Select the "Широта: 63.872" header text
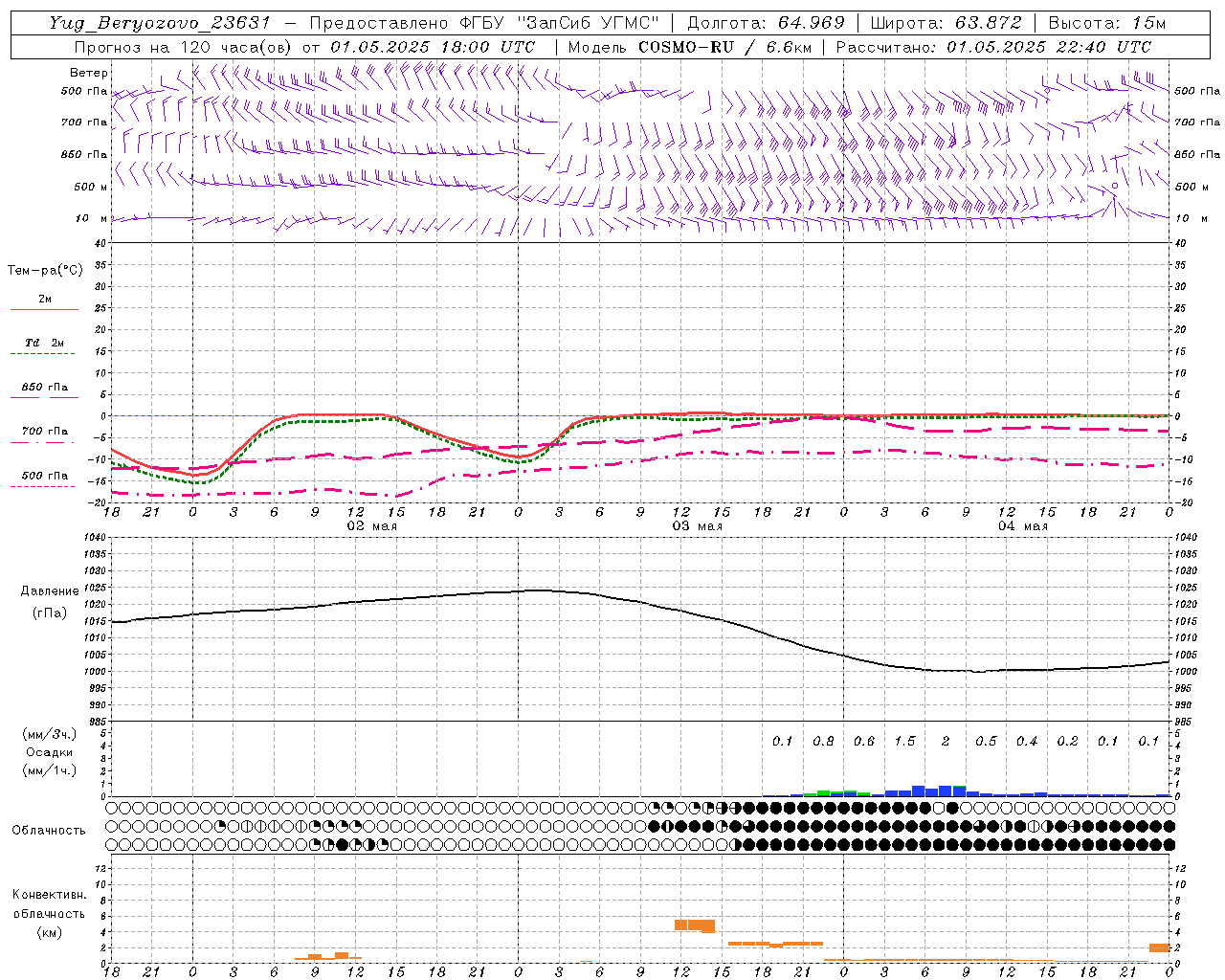 (x=946, y=23)
